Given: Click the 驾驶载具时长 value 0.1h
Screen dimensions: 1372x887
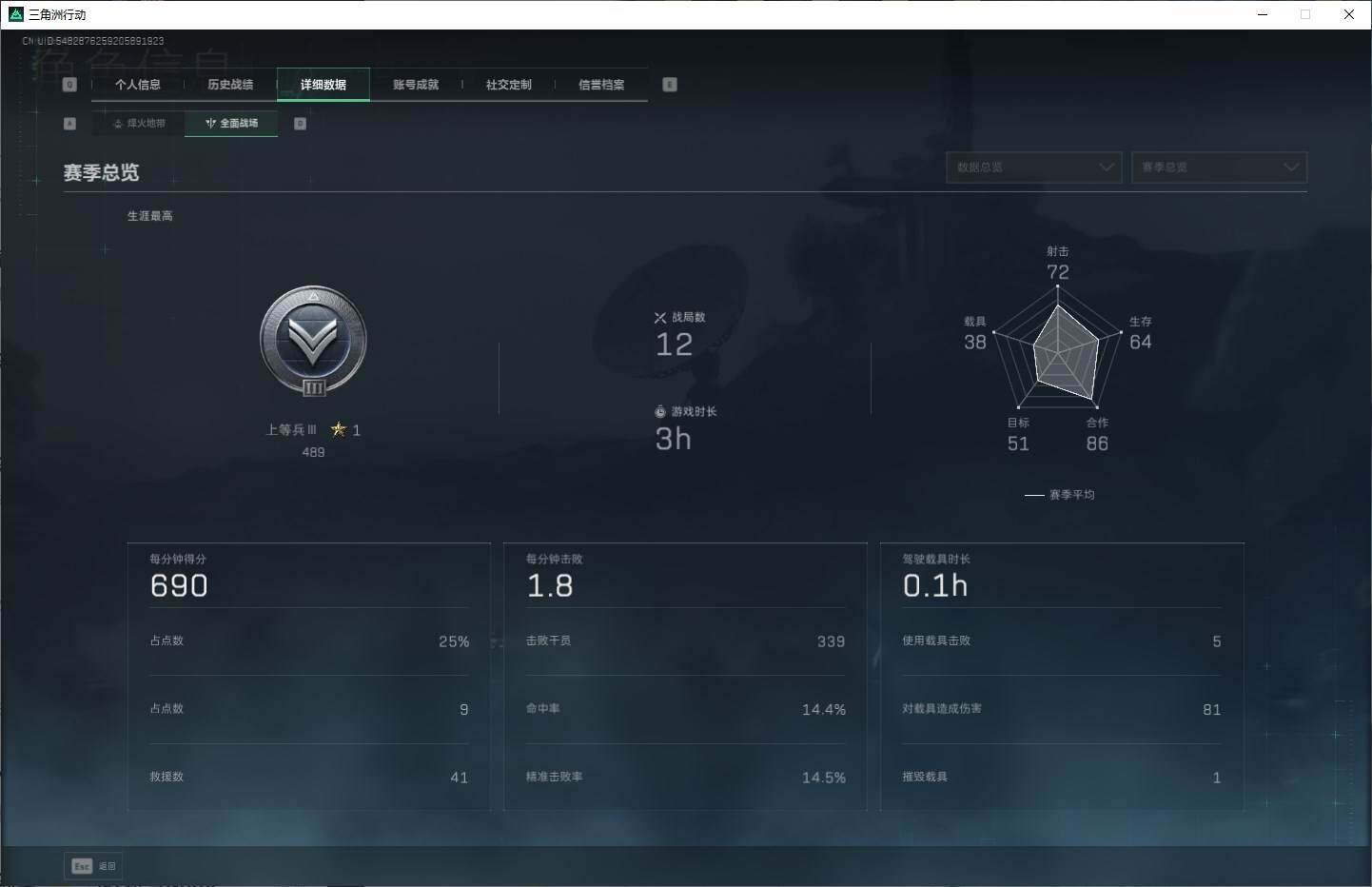Looking at the screenshot, I should (935, 586).
